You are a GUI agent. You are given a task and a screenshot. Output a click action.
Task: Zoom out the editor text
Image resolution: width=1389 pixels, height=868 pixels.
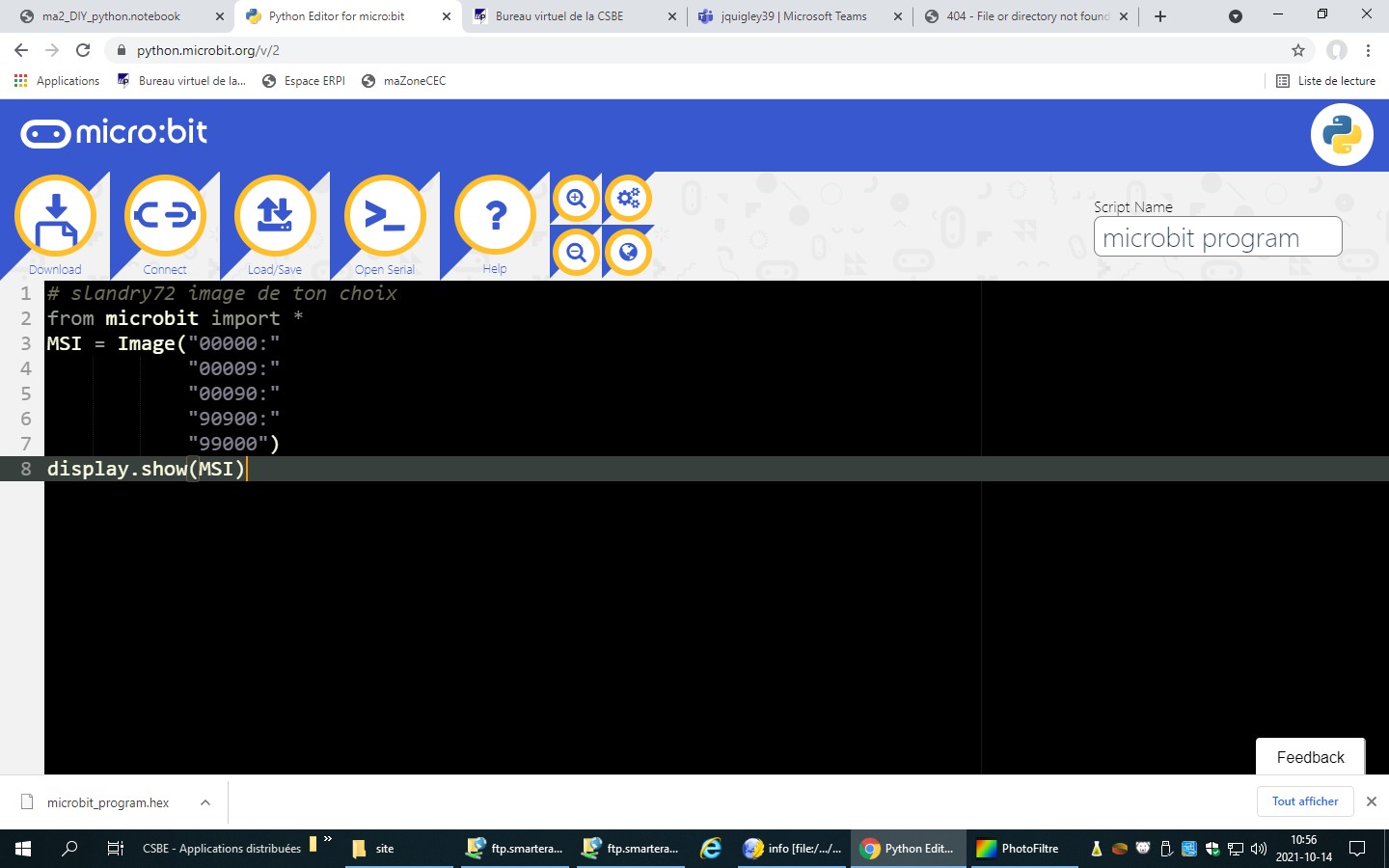point(577,253)
